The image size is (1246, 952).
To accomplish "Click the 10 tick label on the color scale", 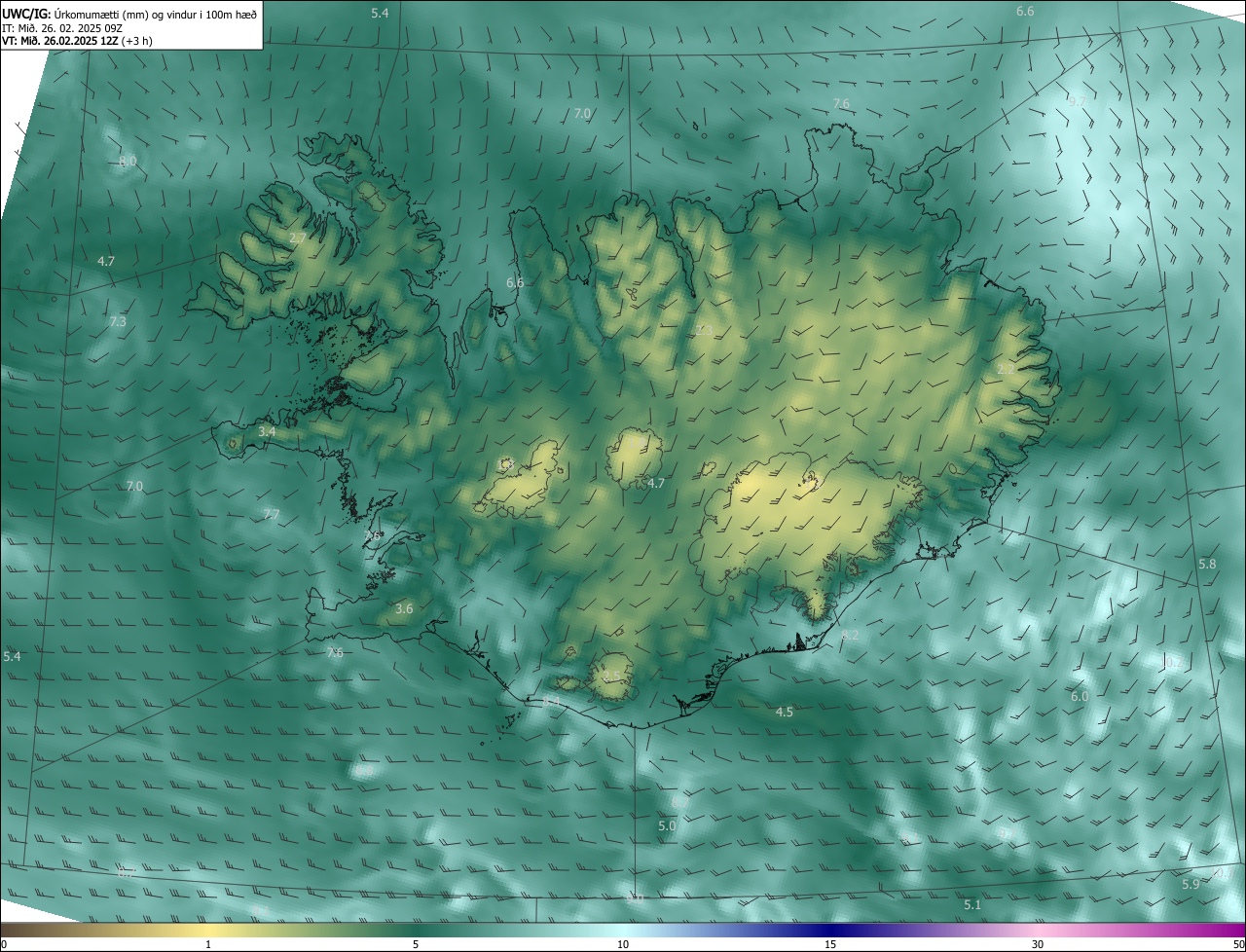I will click(x=623, y=944).
